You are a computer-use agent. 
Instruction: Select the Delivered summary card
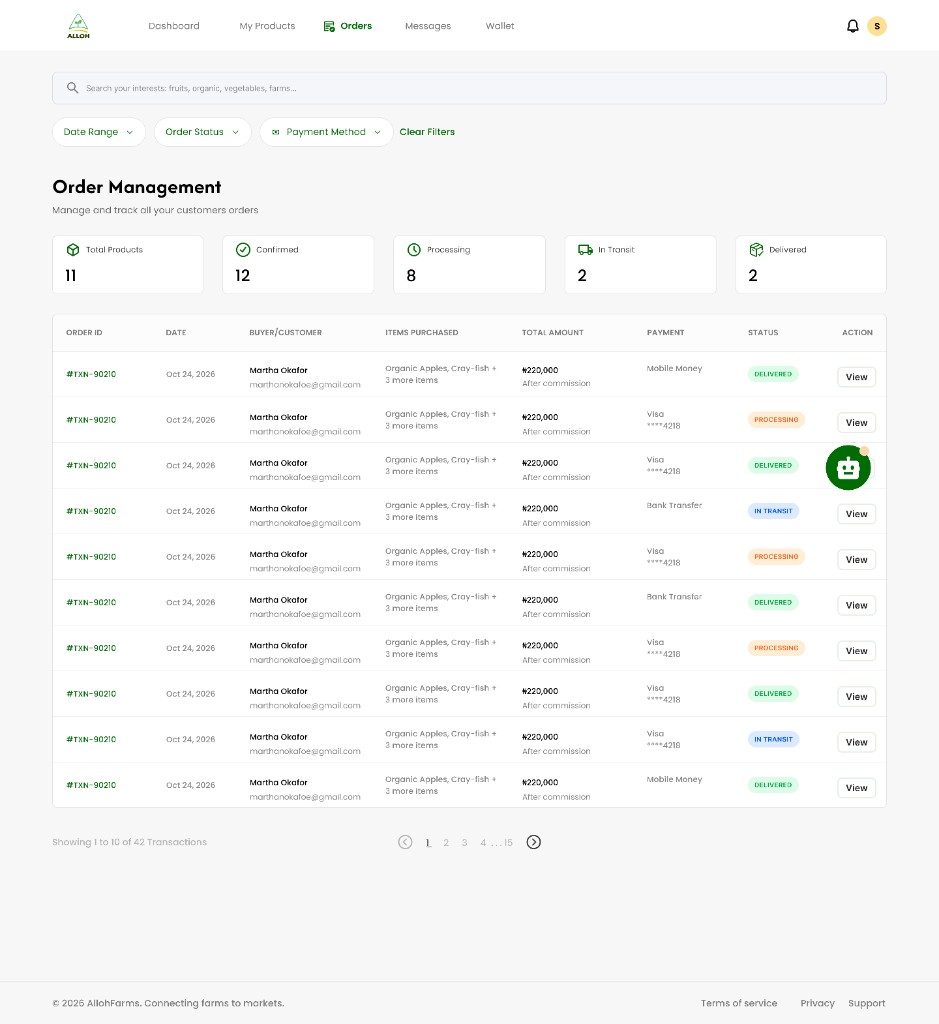tap(811, 264)
